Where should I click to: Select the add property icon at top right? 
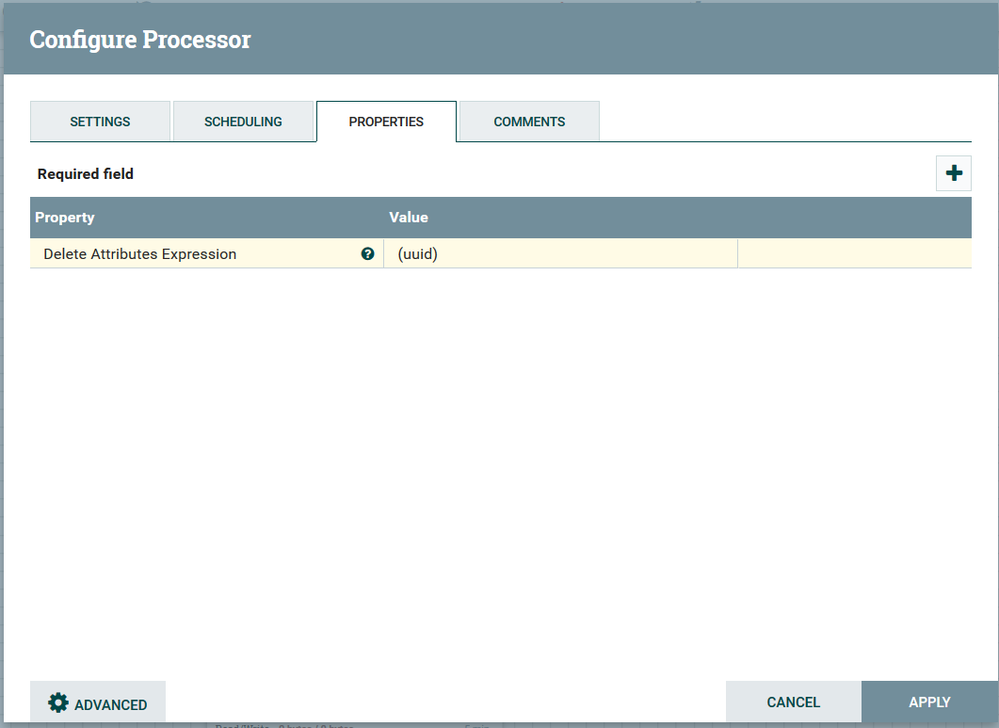953,173
